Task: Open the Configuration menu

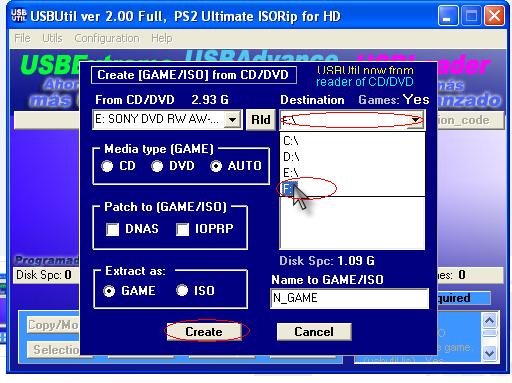Action: [107, 38]
